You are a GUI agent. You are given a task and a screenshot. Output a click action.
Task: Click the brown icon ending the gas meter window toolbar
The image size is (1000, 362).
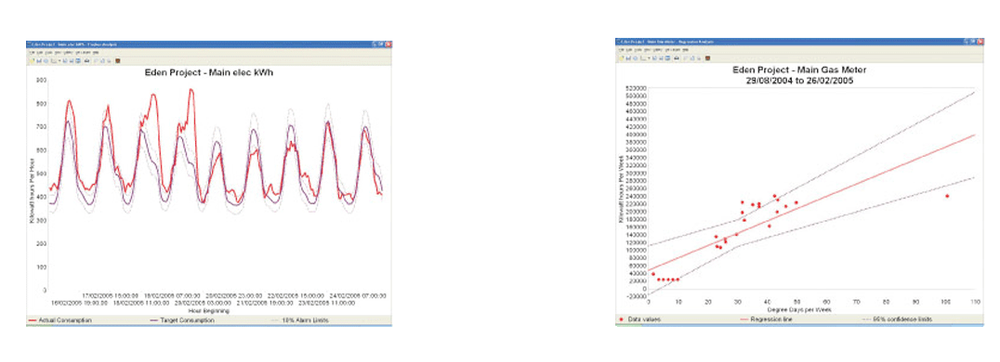point(707,58)
